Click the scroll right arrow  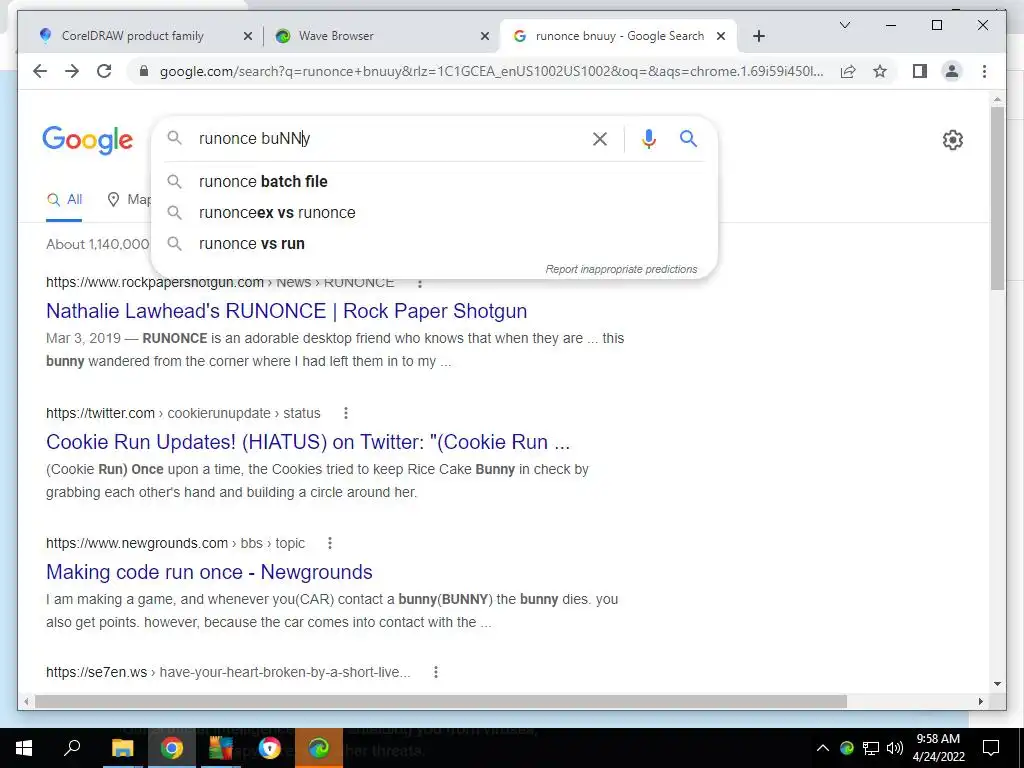(x=980, y=701)
